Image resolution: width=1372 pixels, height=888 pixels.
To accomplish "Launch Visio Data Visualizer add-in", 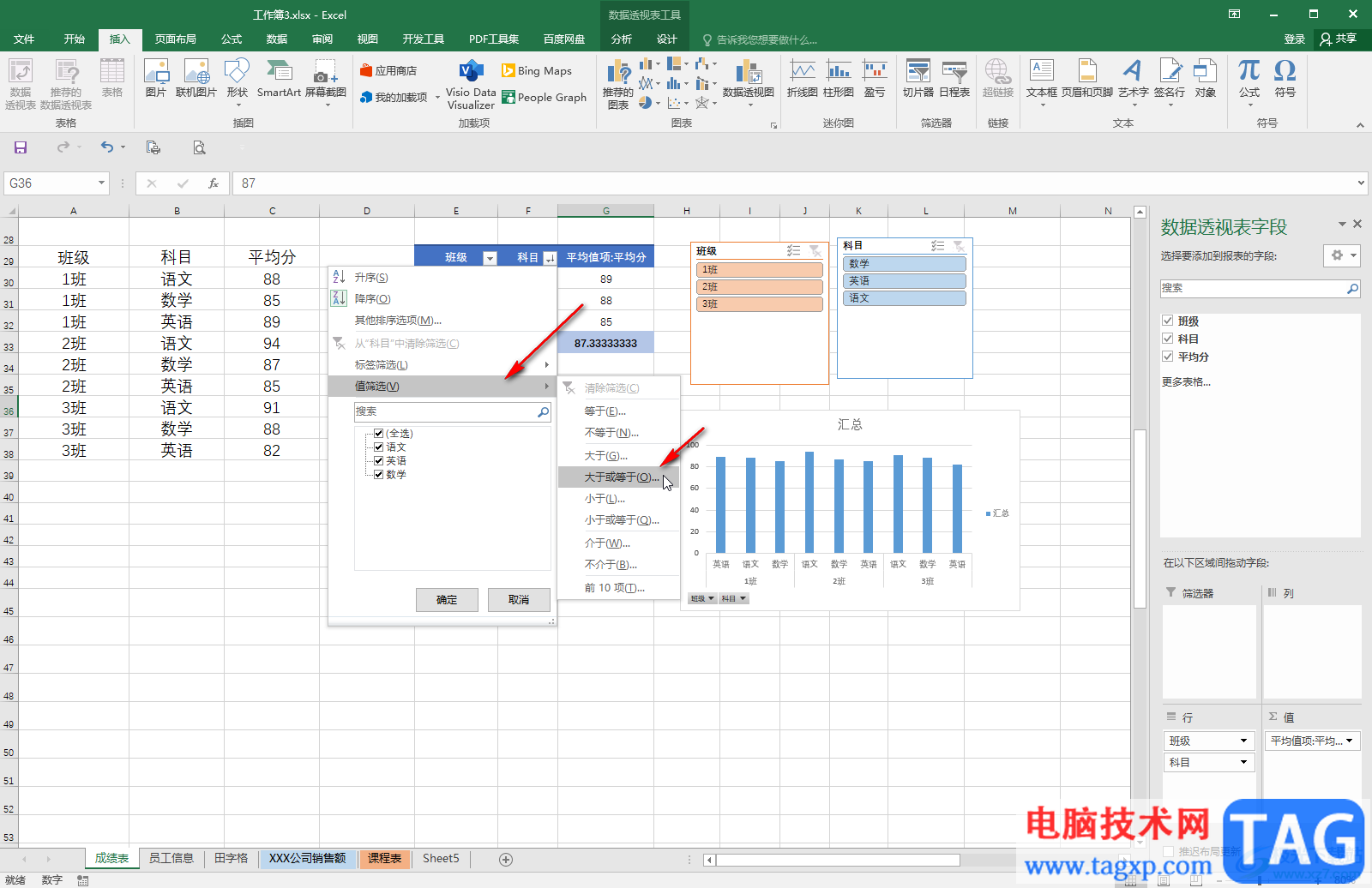I will click(x=471, y=84).
